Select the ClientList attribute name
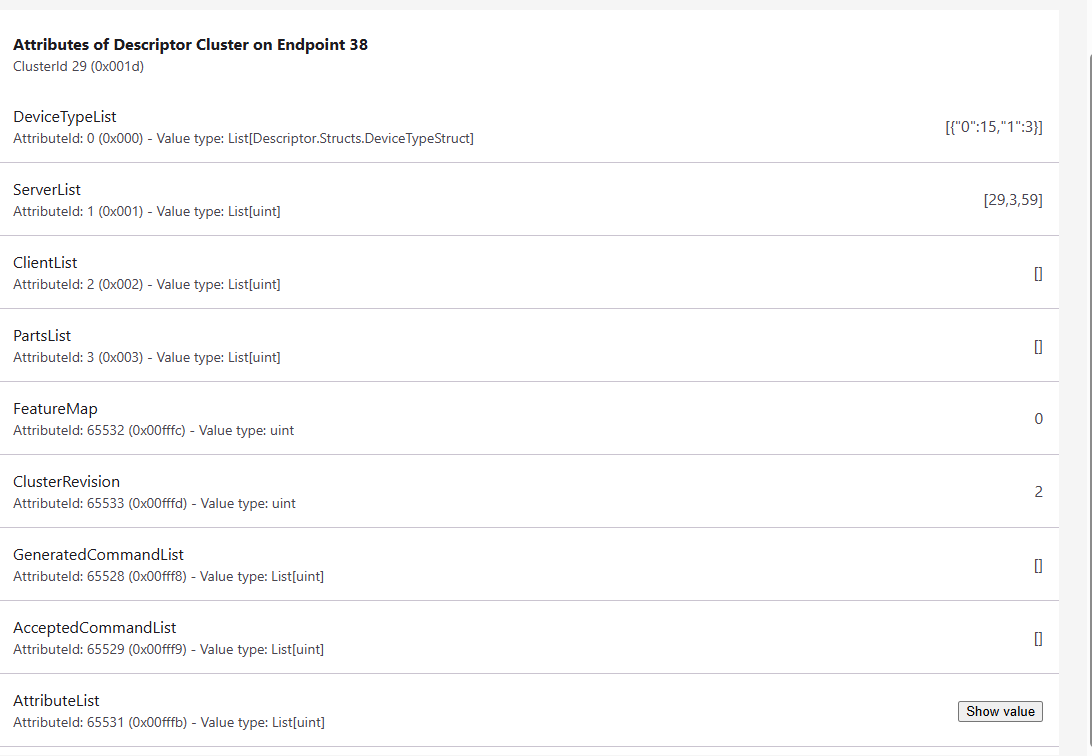Screen dimensions: 1092x756 [45, 263]
